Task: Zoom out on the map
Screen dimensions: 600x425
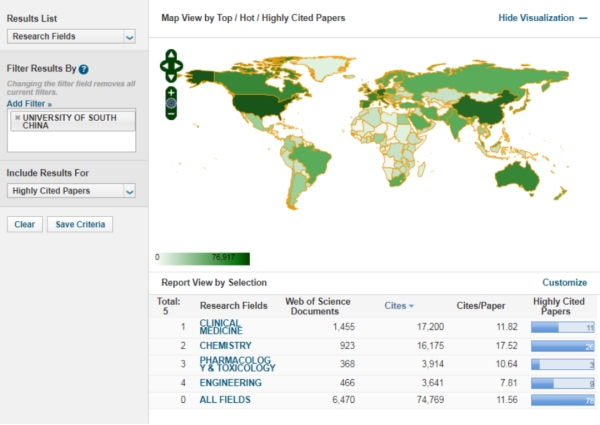Action: click(x=171, y=113)
